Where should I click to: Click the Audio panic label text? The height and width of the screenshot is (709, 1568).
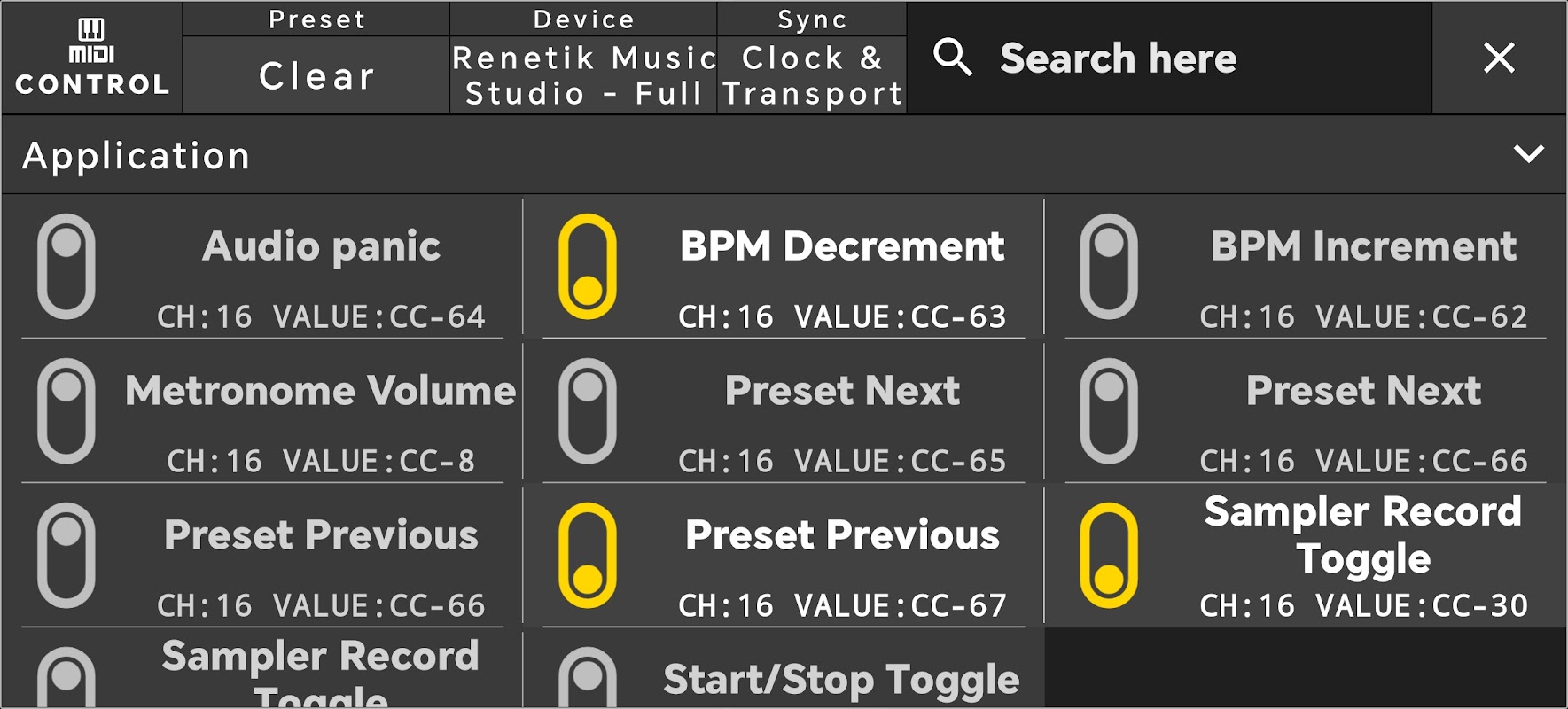321,246
